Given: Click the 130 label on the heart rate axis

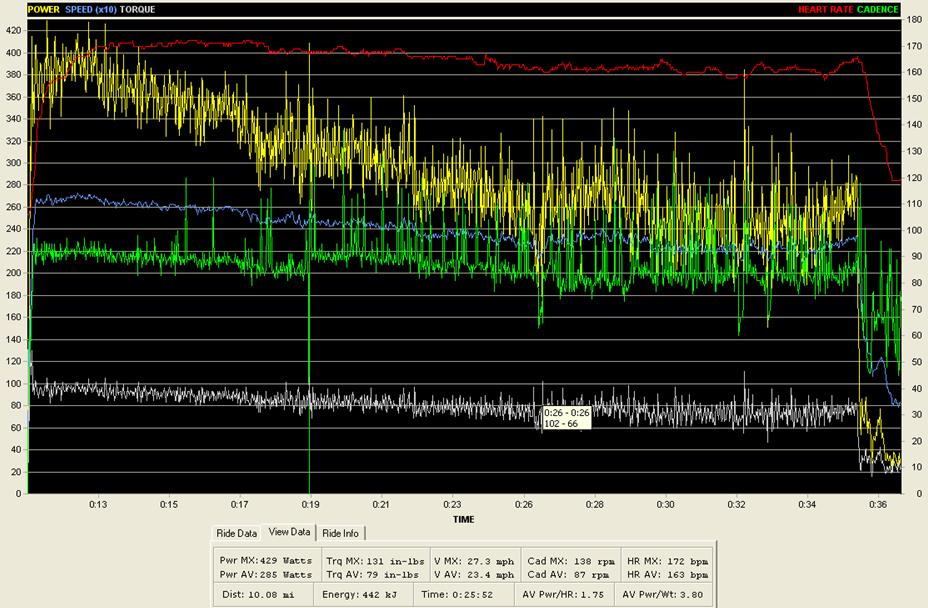Looking at the screenshot, I should pyautogui.click(x=914, y=151).
